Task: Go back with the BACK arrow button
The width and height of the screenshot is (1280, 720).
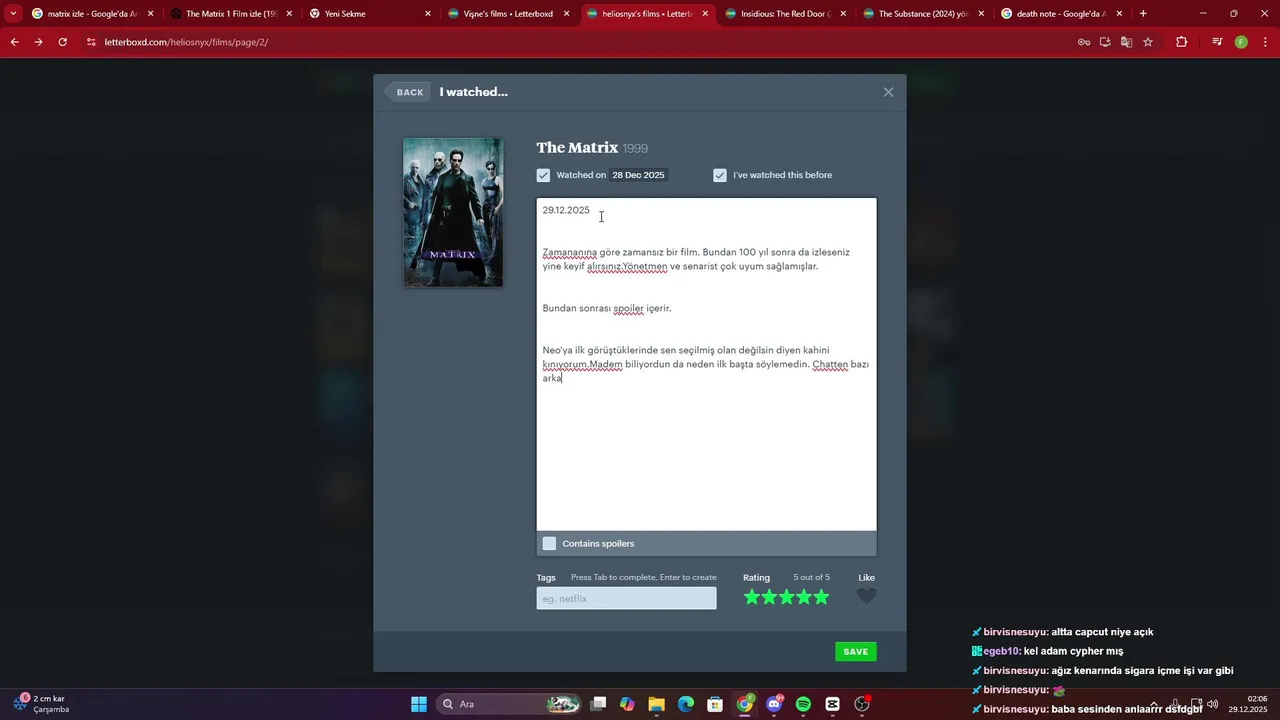Action: pyautogui.click(x=408, y=92)
